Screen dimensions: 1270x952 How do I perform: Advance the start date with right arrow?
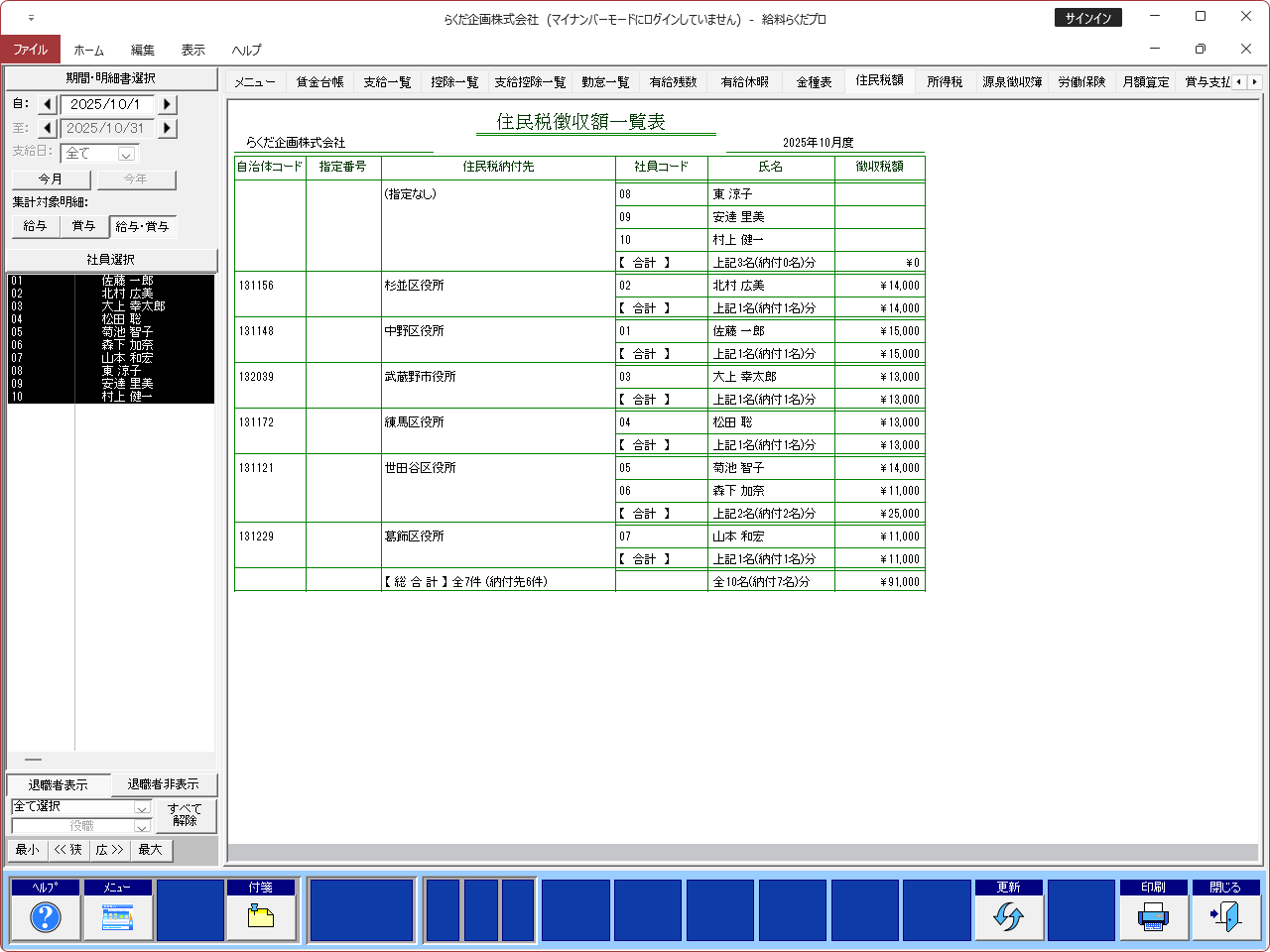(167, 104)
